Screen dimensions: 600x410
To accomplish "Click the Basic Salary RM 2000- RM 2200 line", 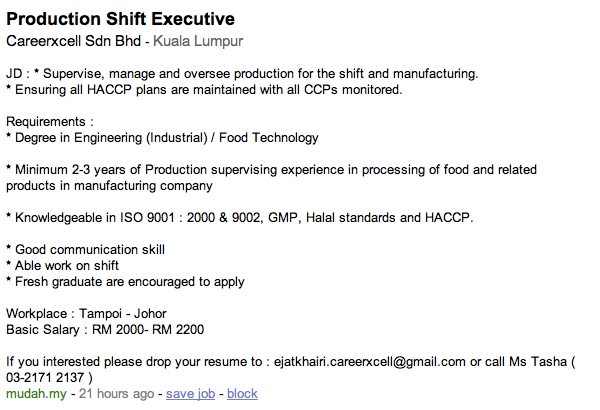I will point(105,330).
